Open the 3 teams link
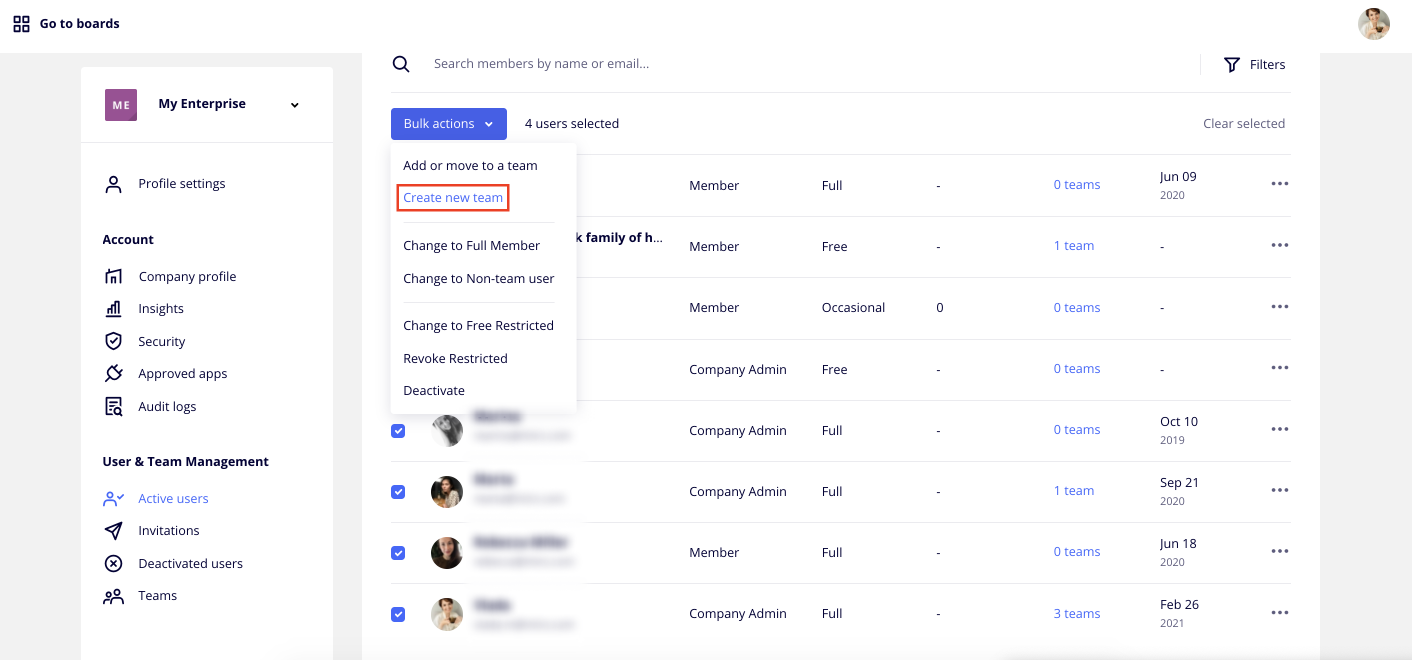This screenshot has width=1412, height=660. click(x=1076, y=614)
